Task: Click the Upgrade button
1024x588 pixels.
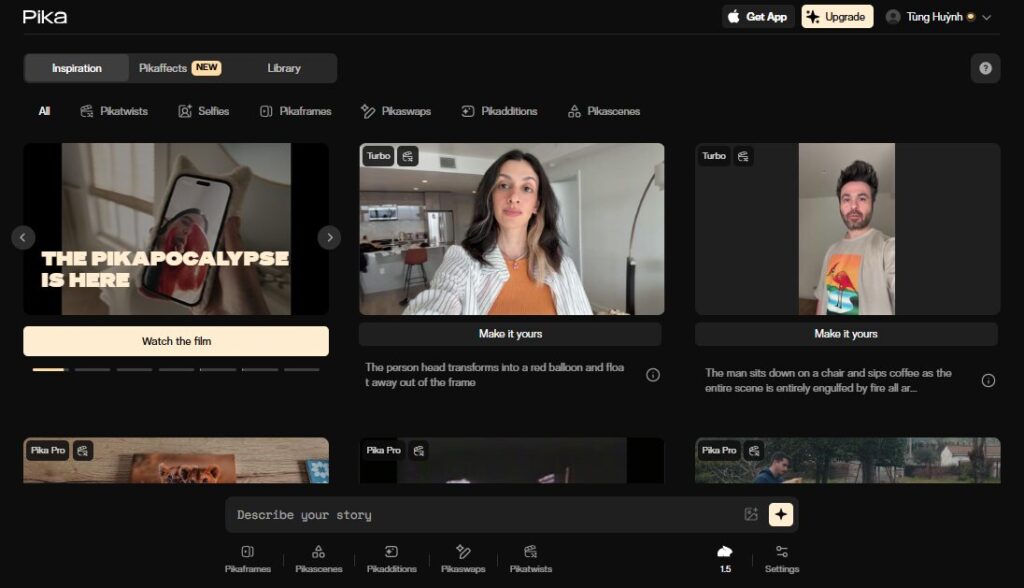Action: pyautogui.click(x=837, y=17)
